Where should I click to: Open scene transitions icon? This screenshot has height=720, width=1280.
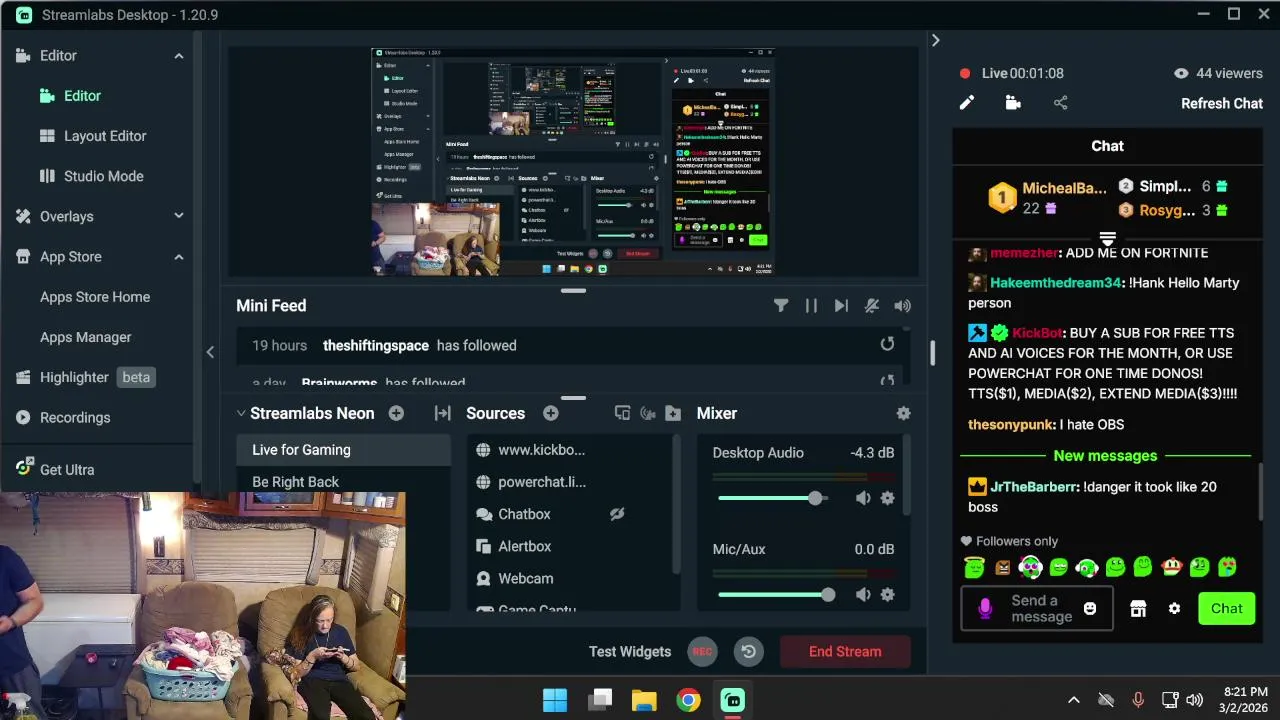(x=442, y=413)
